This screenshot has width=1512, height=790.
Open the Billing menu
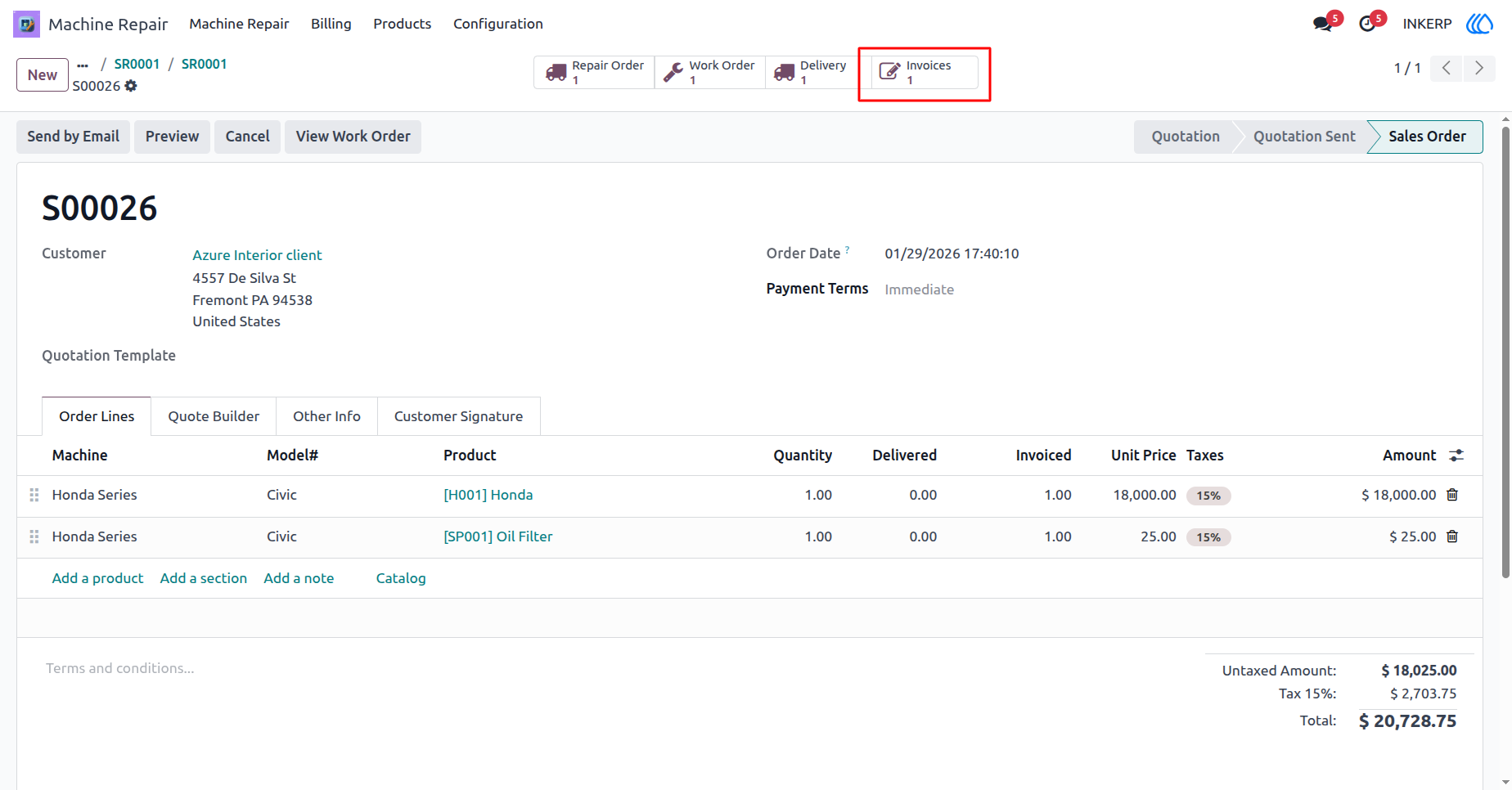331,24
